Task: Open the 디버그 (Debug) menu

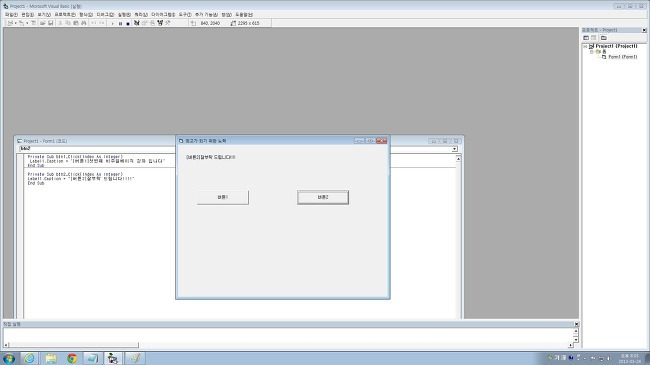Action: tap(105, 15)
